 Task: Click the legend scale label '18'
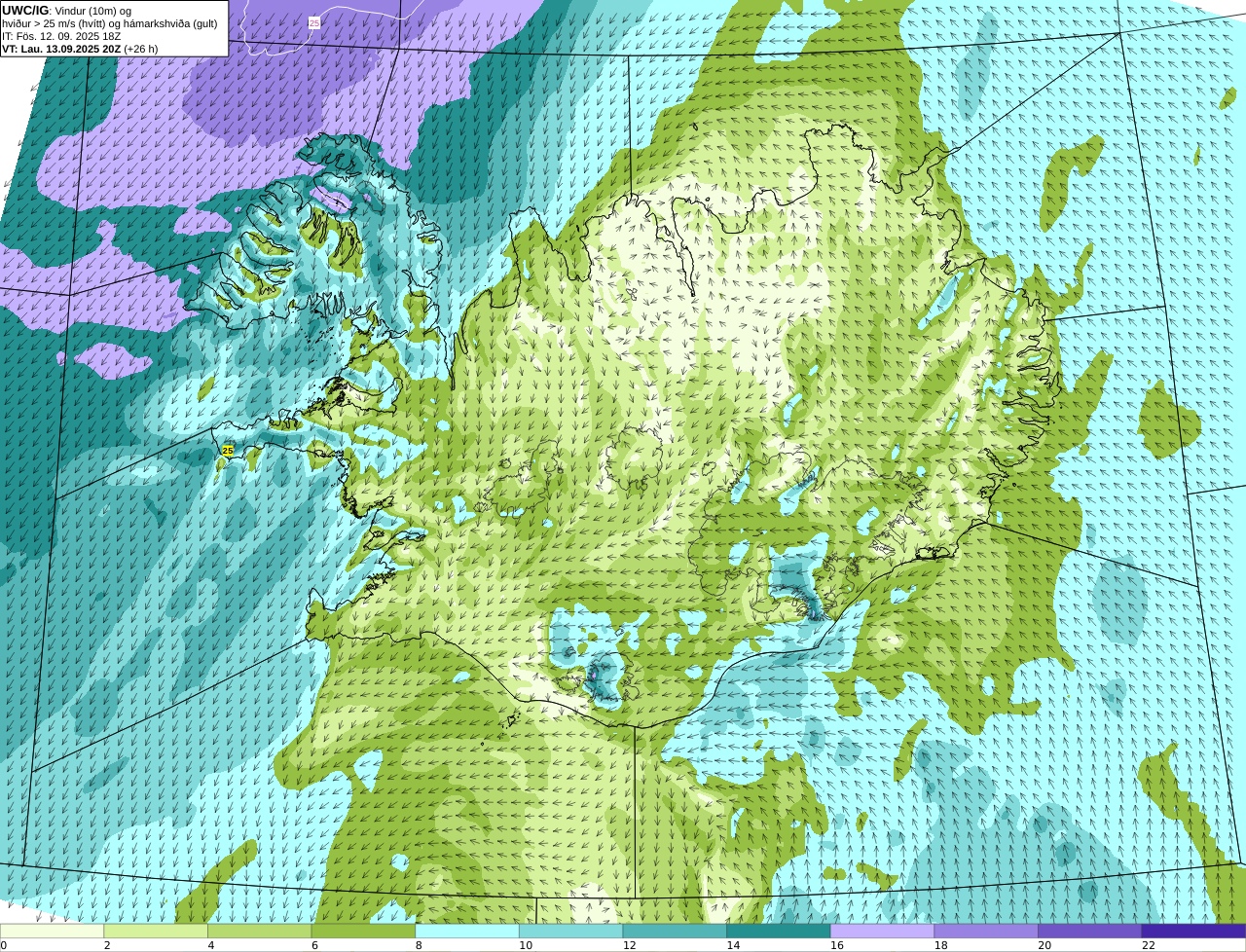(x=940, y=945)
